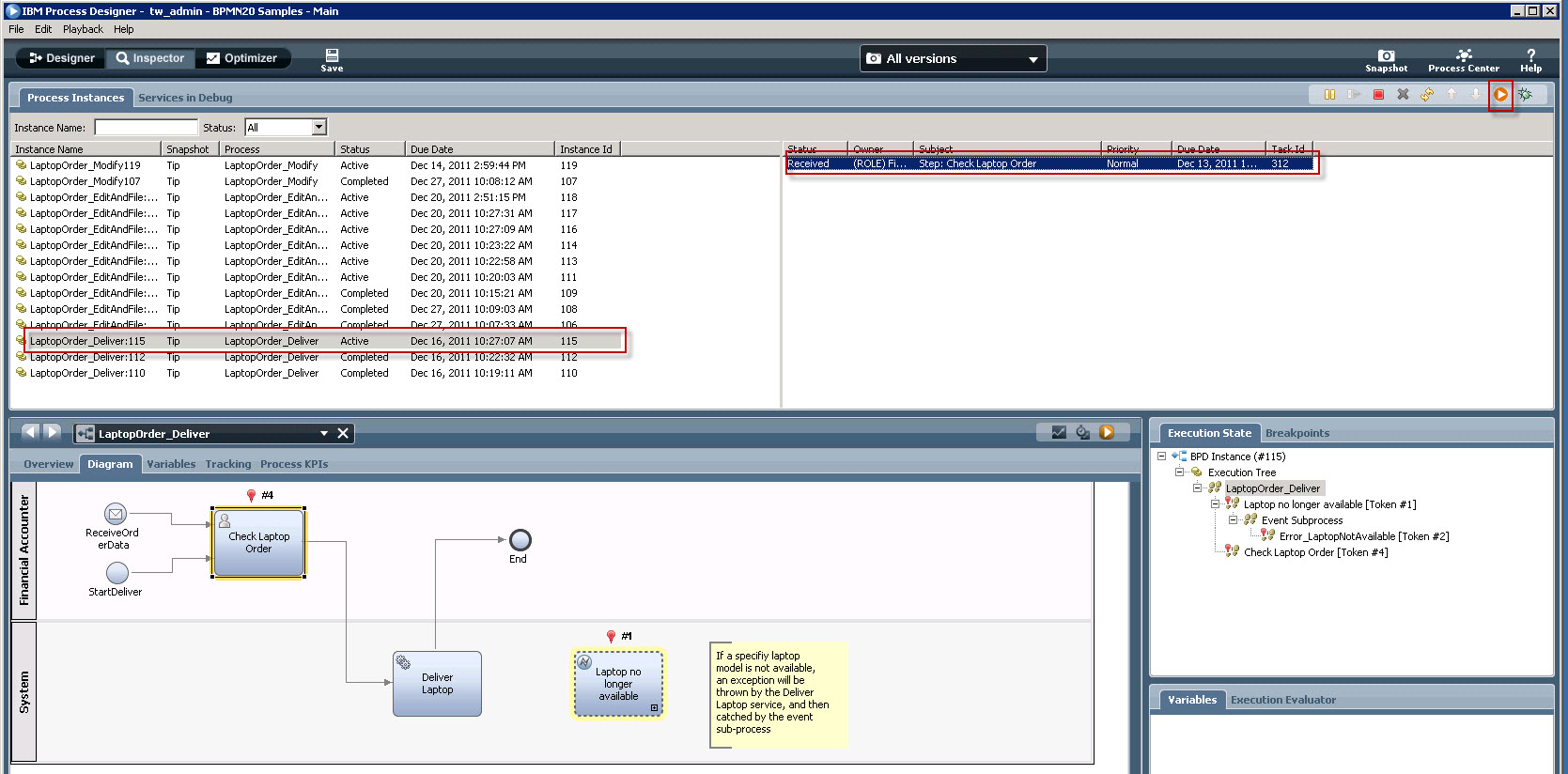
Task: Click the up arrow icon in instance toolbar
Action: click(1452, 95)
